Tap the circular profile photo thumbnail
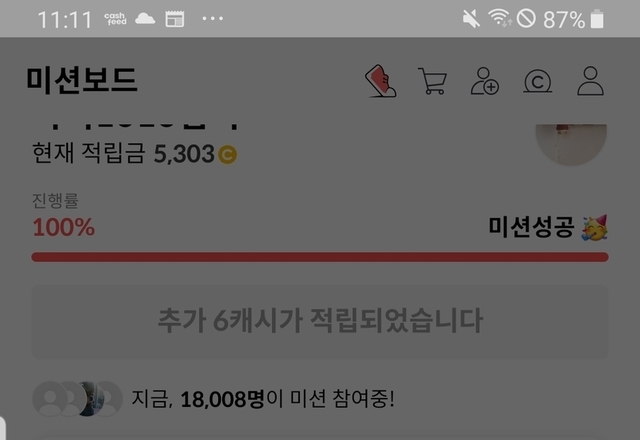The width and height of the screenshot is (640, 440). [571, 145]
